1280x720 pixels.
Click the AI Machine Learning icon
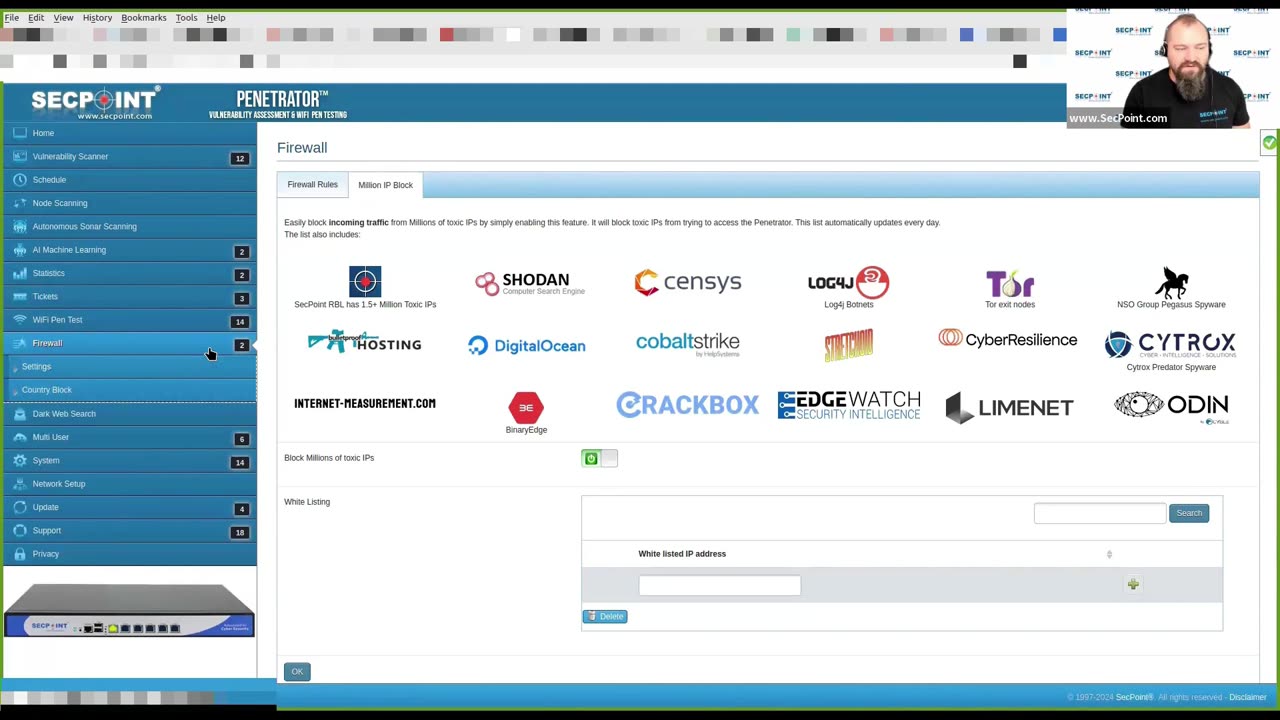[x=20, y=250]
